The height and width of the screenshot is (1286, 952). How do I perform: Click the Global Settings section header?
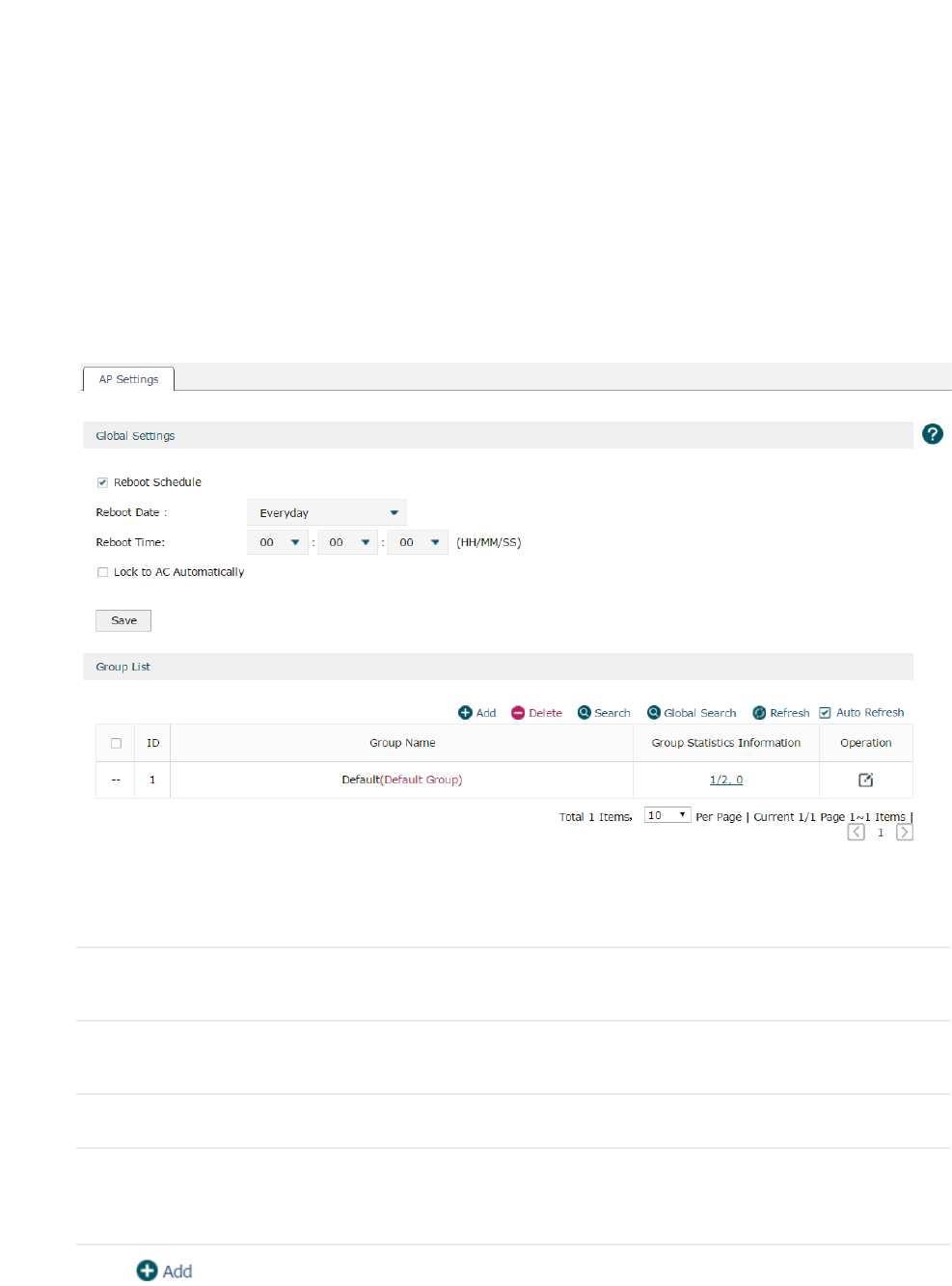(x=498, y=435)
